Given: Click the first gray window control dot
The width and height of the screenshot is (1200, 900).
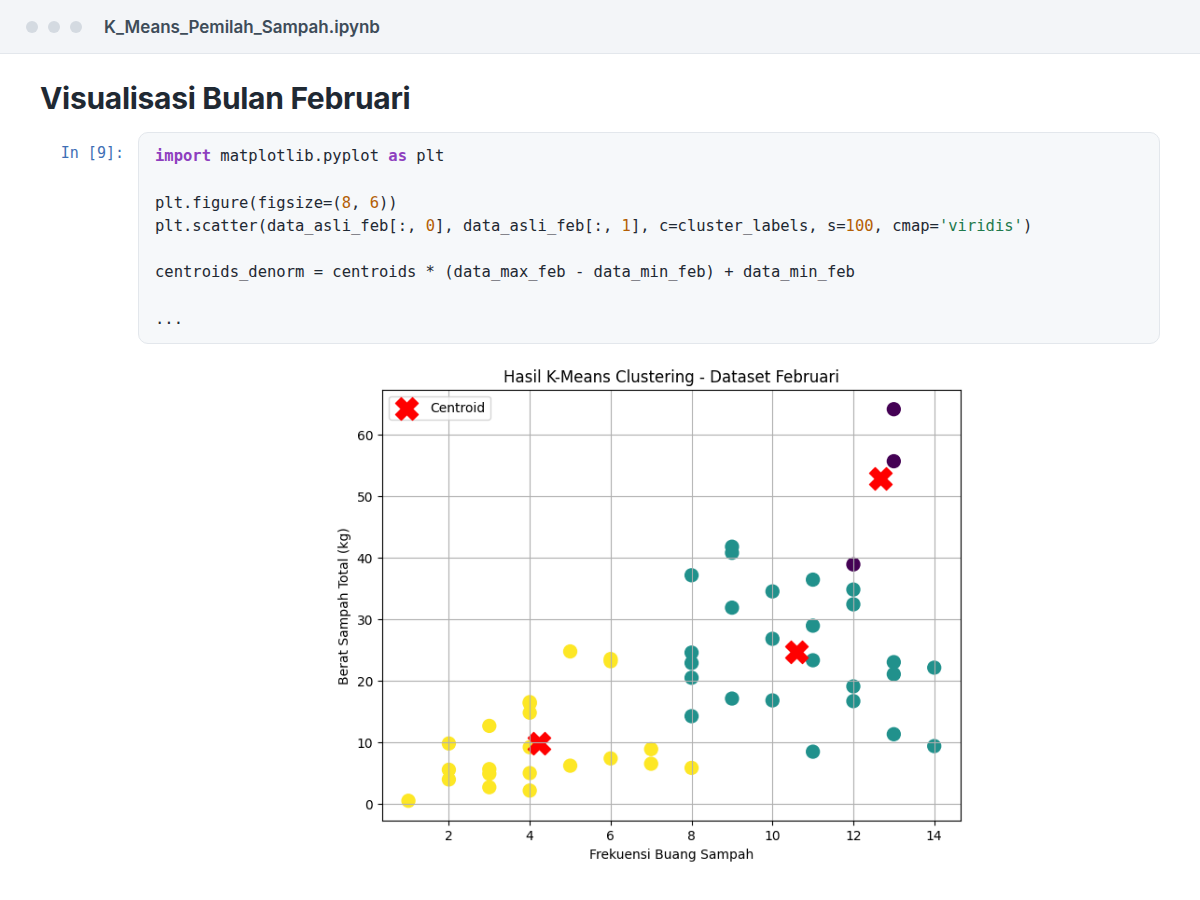Looking at the screenshot, I should click(x=32, y=27).
